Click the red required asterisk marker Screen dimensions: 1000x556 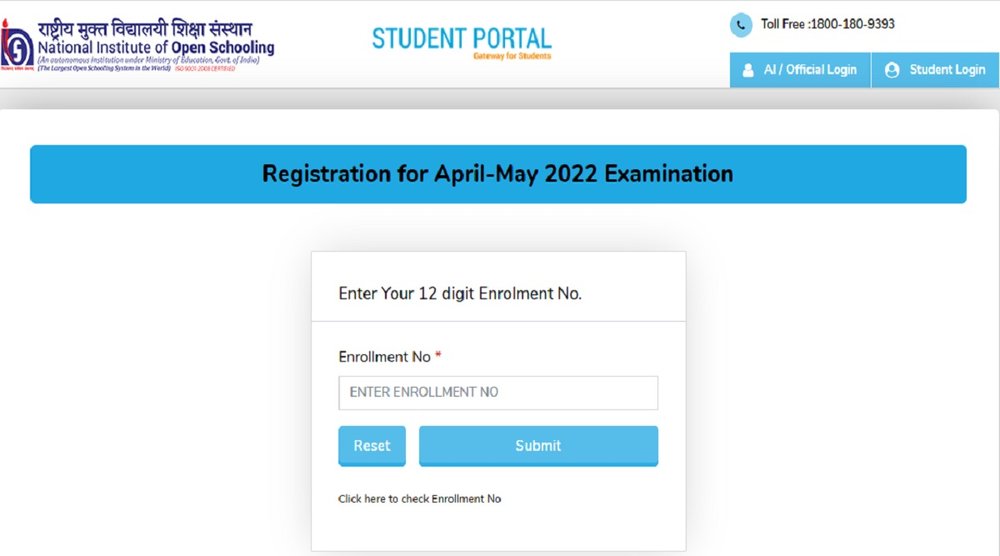tap(438, 355)
